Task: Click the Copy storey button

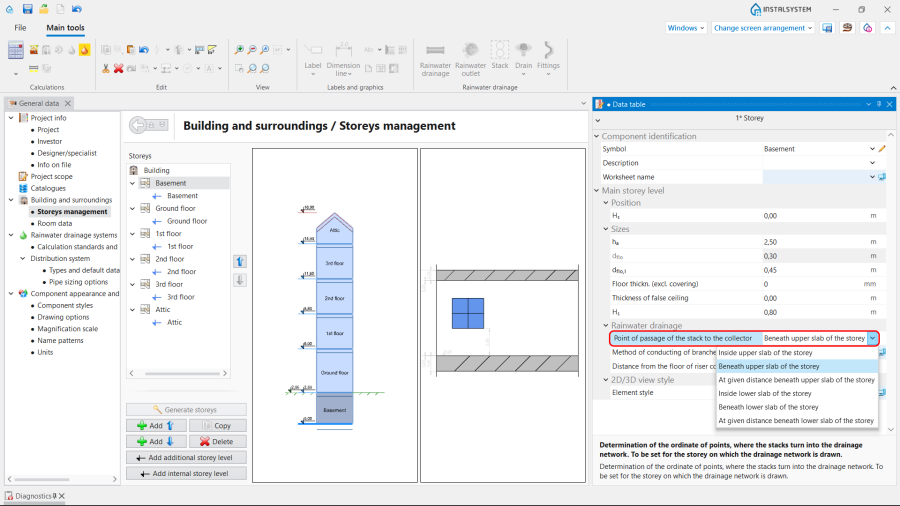Action: (x=217, y=426)
